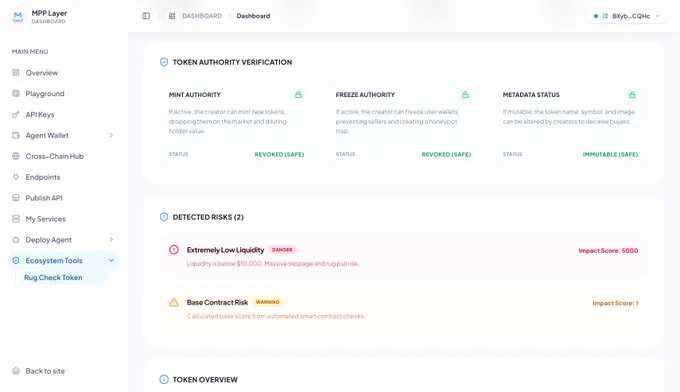680x392 pixels.
Task: Open API Keys page
Action: coord(63,114)
